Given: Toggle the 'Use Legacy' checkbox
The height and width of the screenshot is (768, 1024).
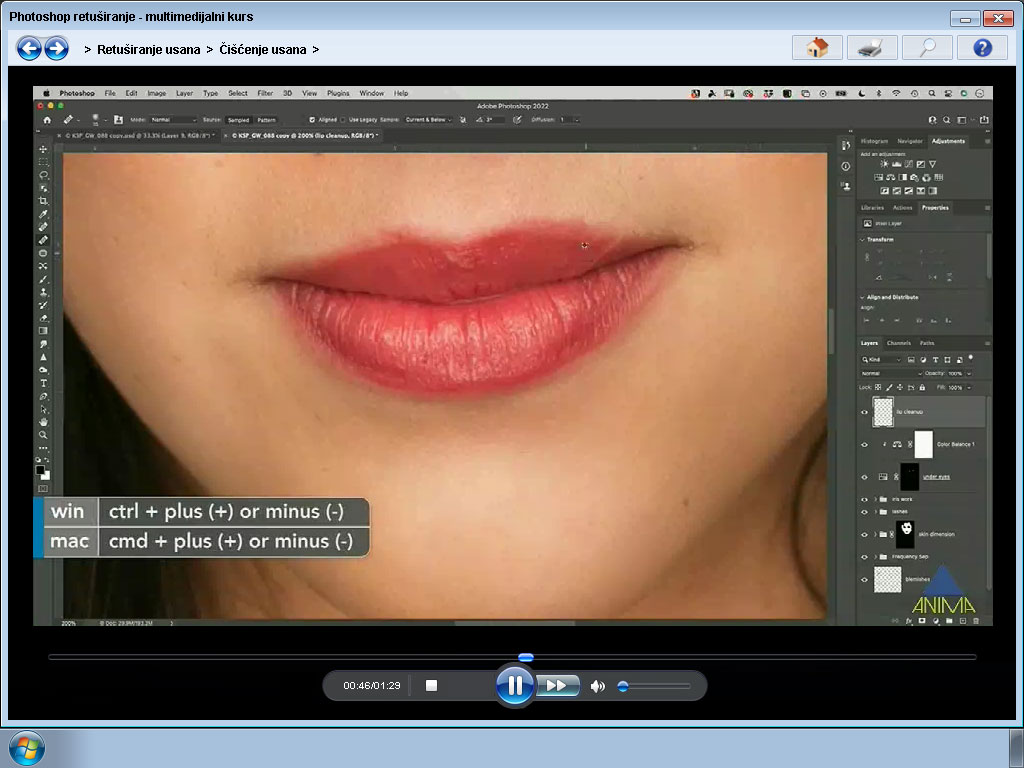Looking at the screenshot, I should pyautogui.click(x=343, y=120).
